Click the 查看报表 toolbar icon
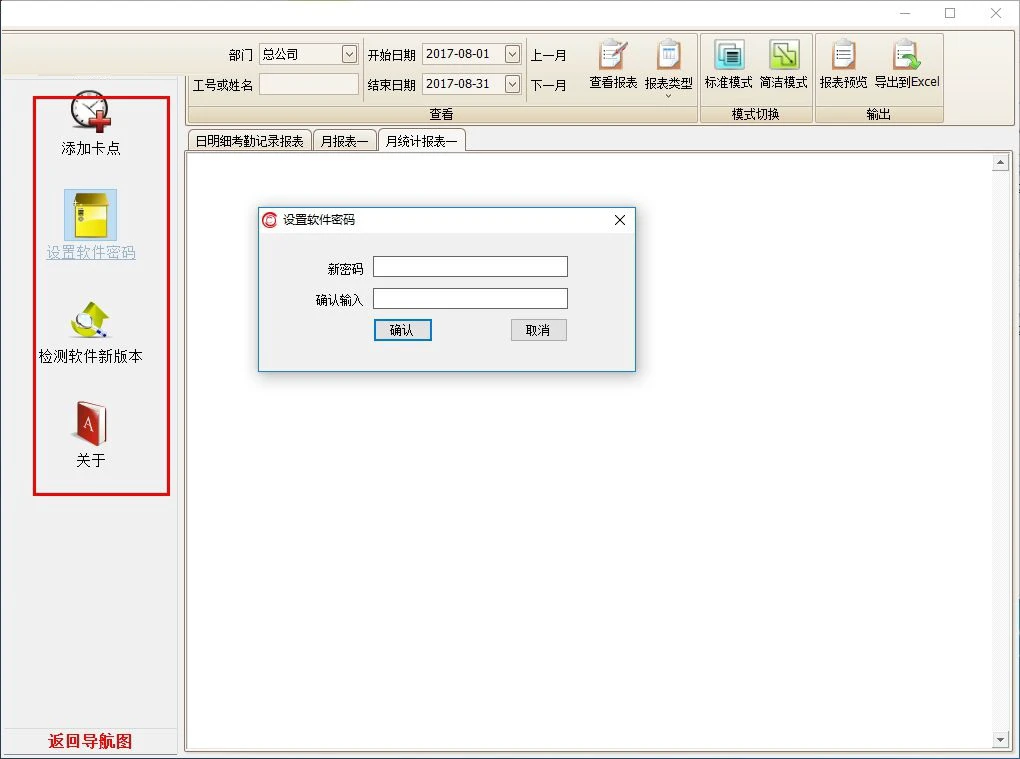 coord(613,56)
